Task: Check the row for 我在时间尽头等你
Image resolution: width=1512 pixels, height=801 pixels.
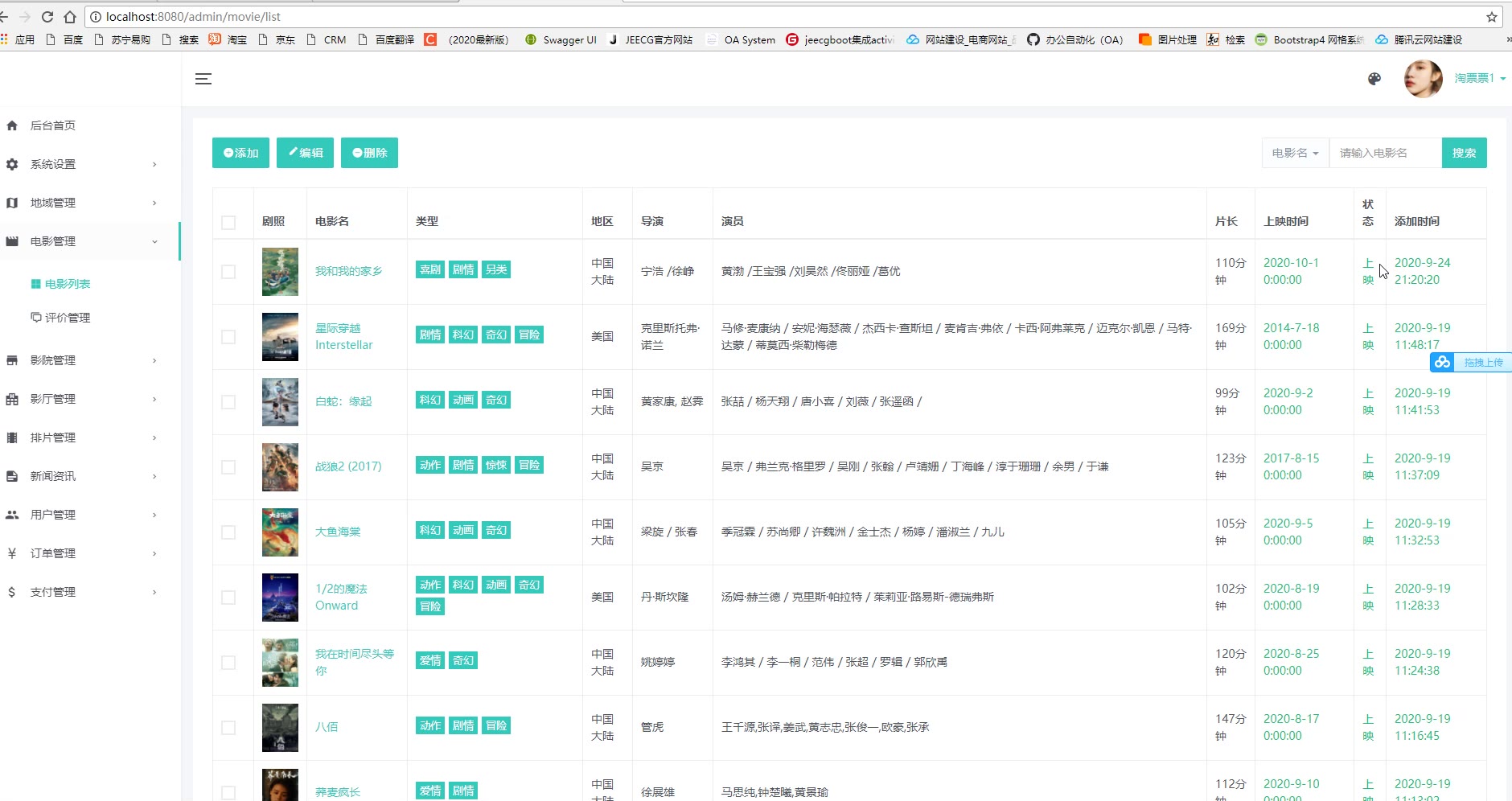Action: [228, 663]
